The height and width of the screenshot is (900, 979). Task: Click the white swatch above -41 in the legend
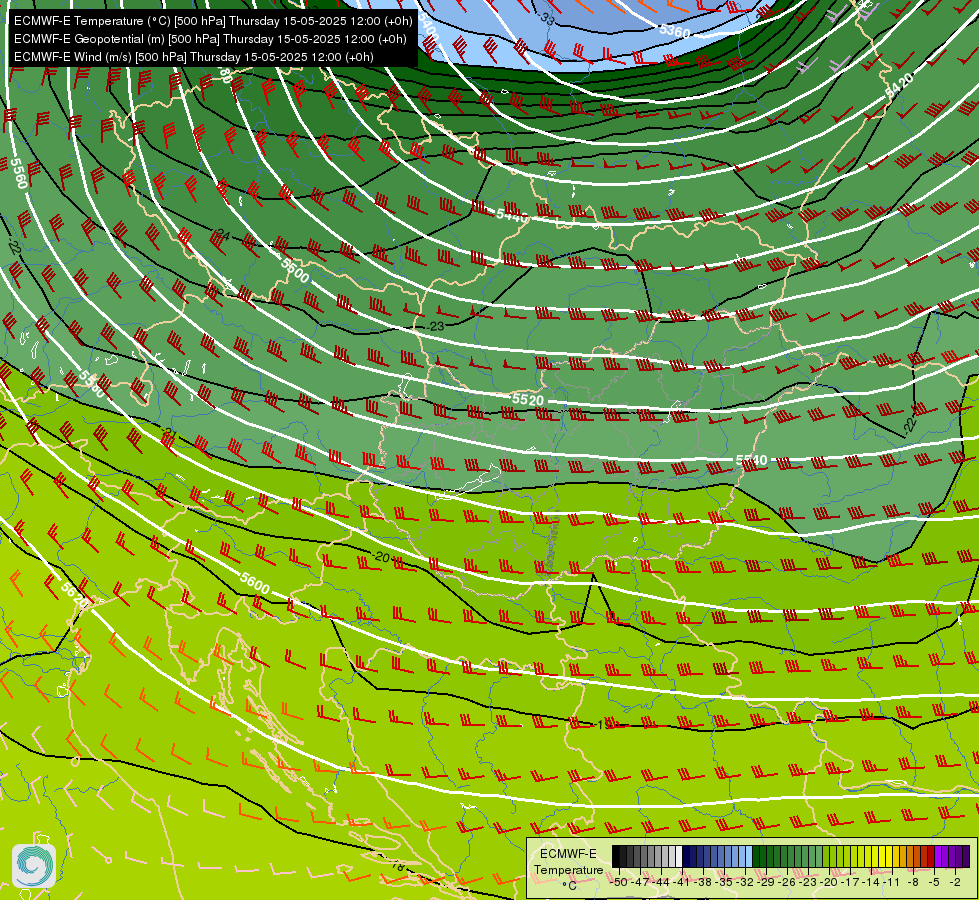pos(679,856)
